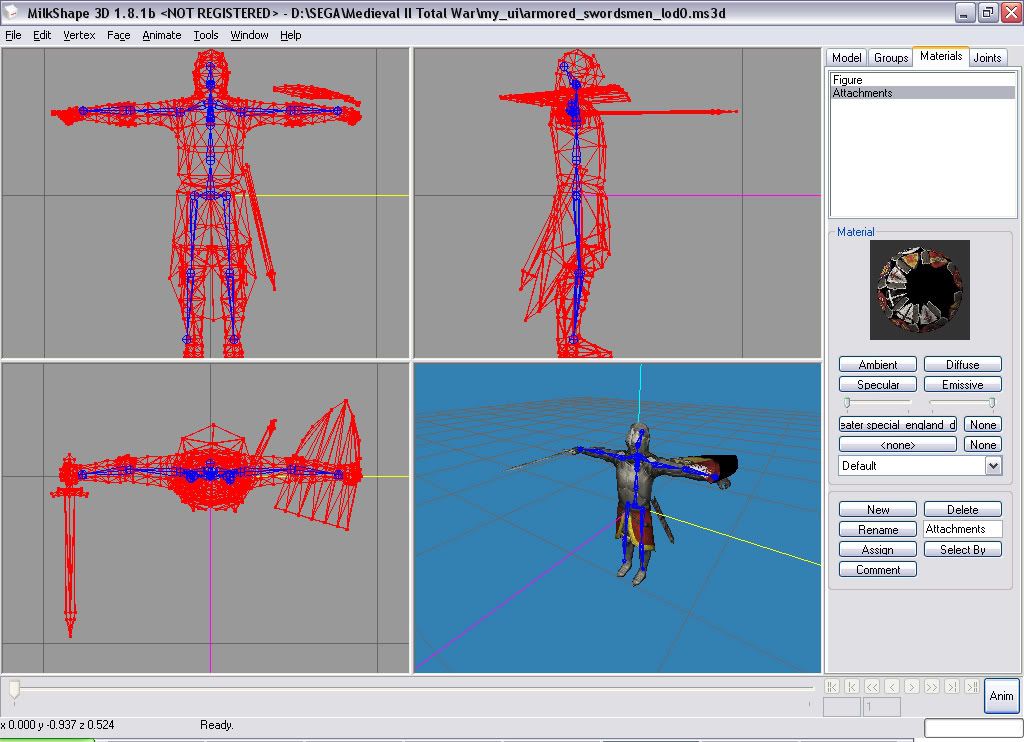The height and width of the screenshot is (742, 1024).
Task: Select the Attachments material in list
Action: pos(923,93)
